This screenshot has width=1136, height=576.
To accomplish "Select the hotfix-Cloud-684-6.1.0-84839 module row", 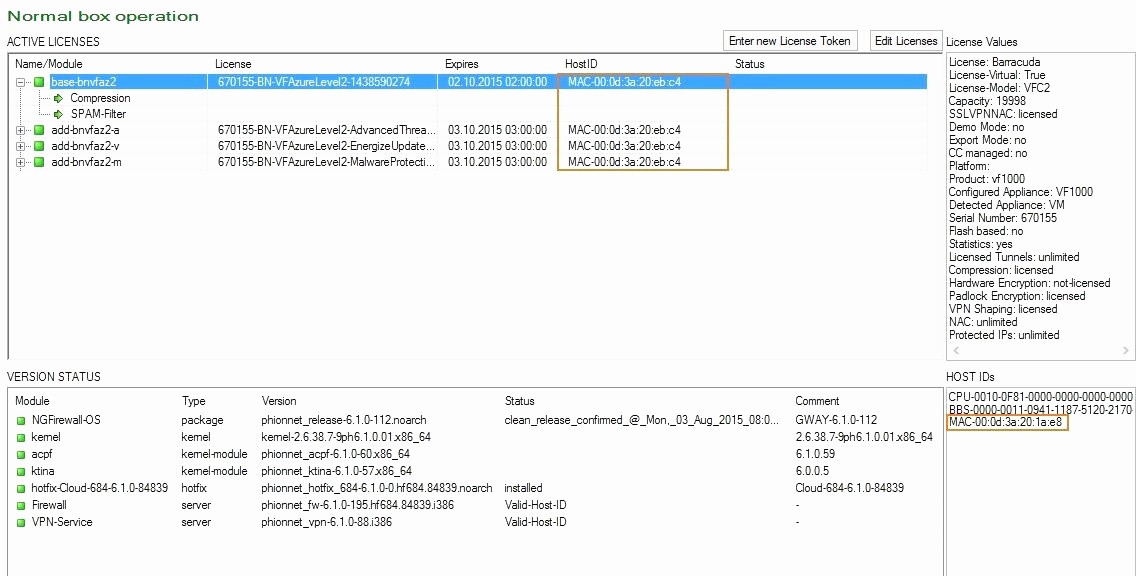I will click(x=92, y=488).
